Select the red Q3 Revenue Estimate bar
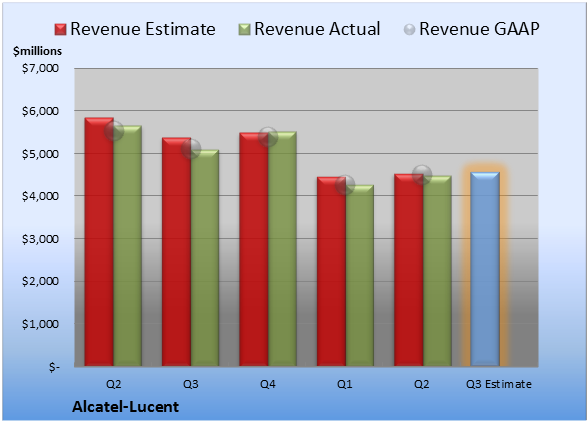 click(x=177, y=252)
